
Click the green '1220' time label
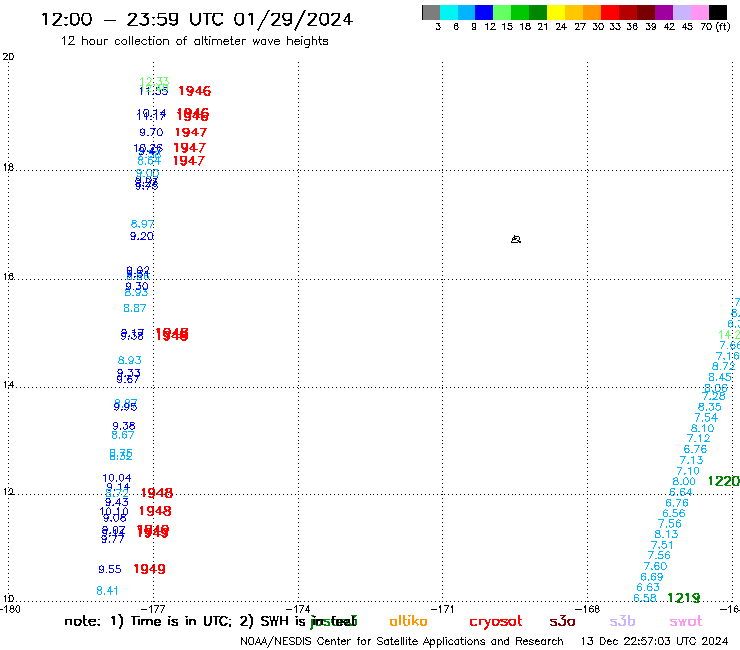[723, 481]
